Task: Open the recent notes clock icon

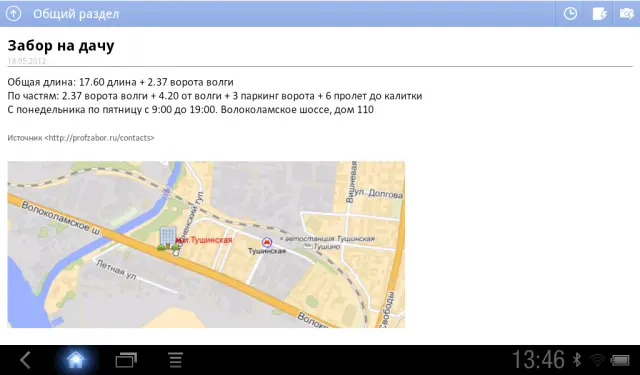Action: [x=570, y=13]
